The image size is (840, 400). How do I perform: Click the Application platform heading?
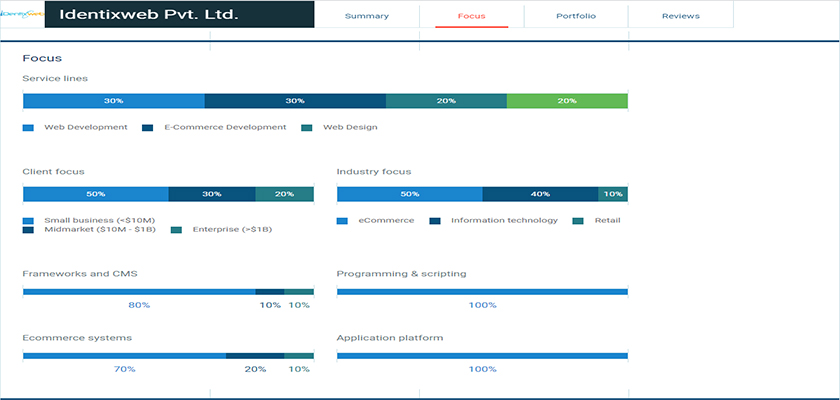[x=390, y=338]
